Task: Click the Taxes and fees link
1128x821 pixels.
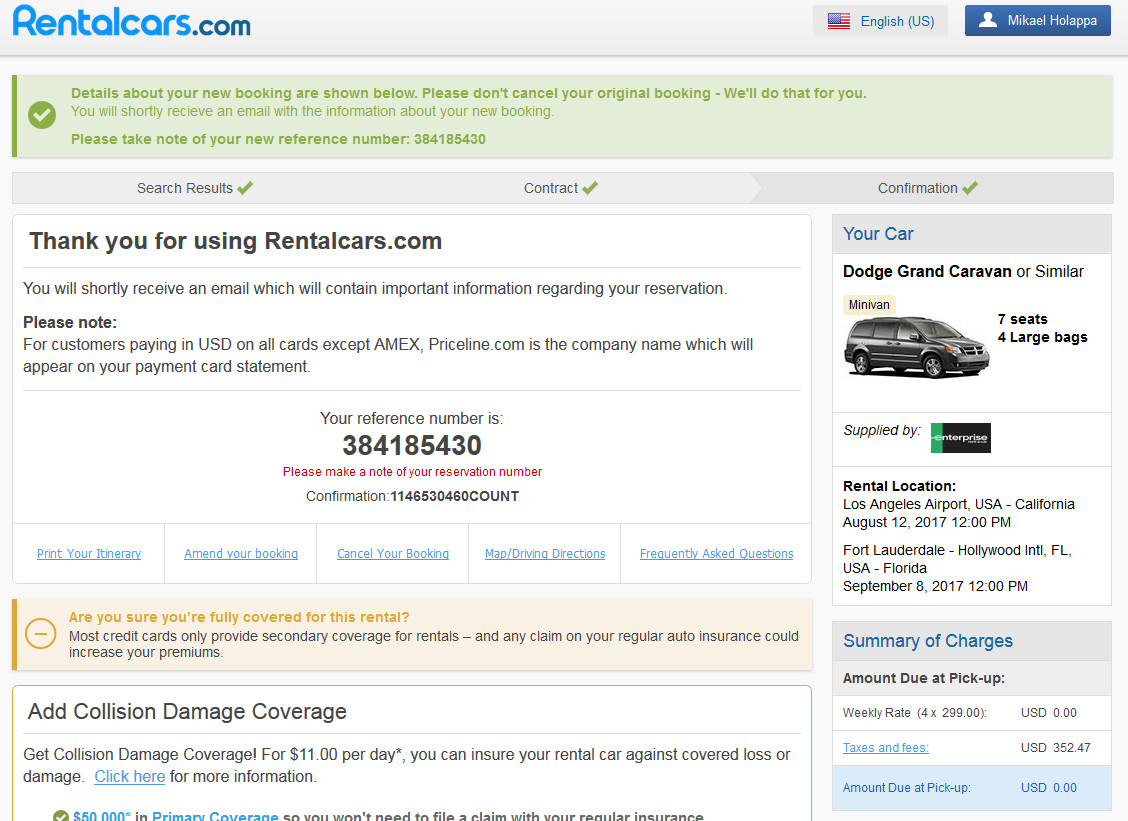Action: tap(885, 748)
